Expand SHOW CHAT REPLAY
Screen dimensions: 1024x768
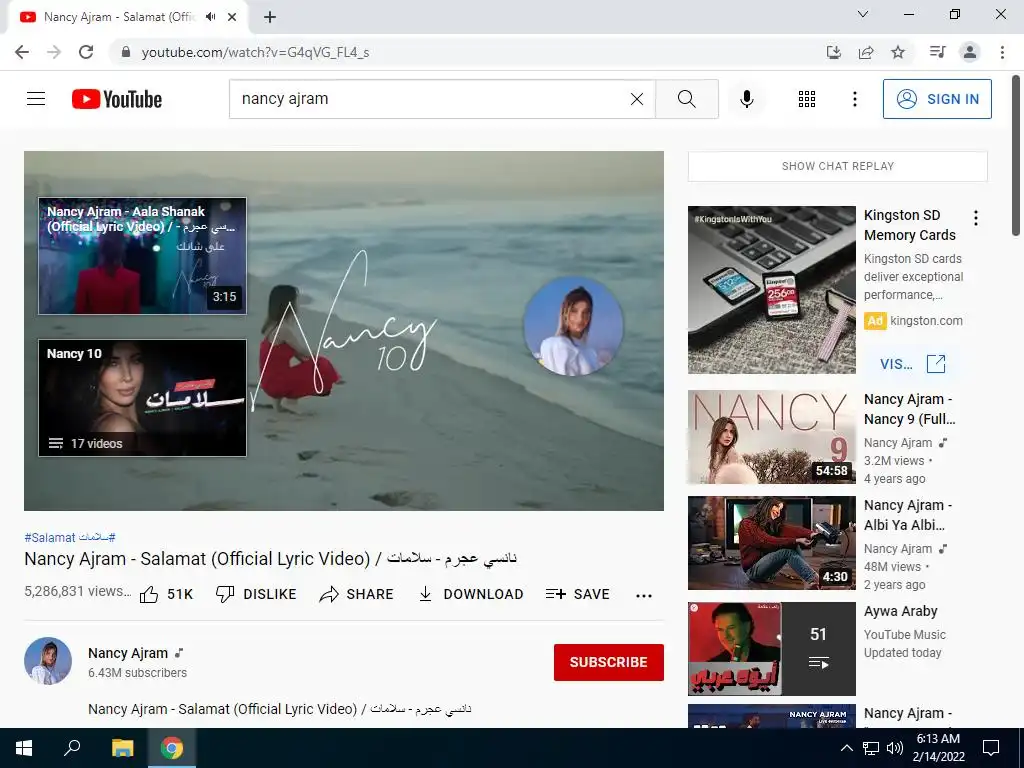coord(838,166)
